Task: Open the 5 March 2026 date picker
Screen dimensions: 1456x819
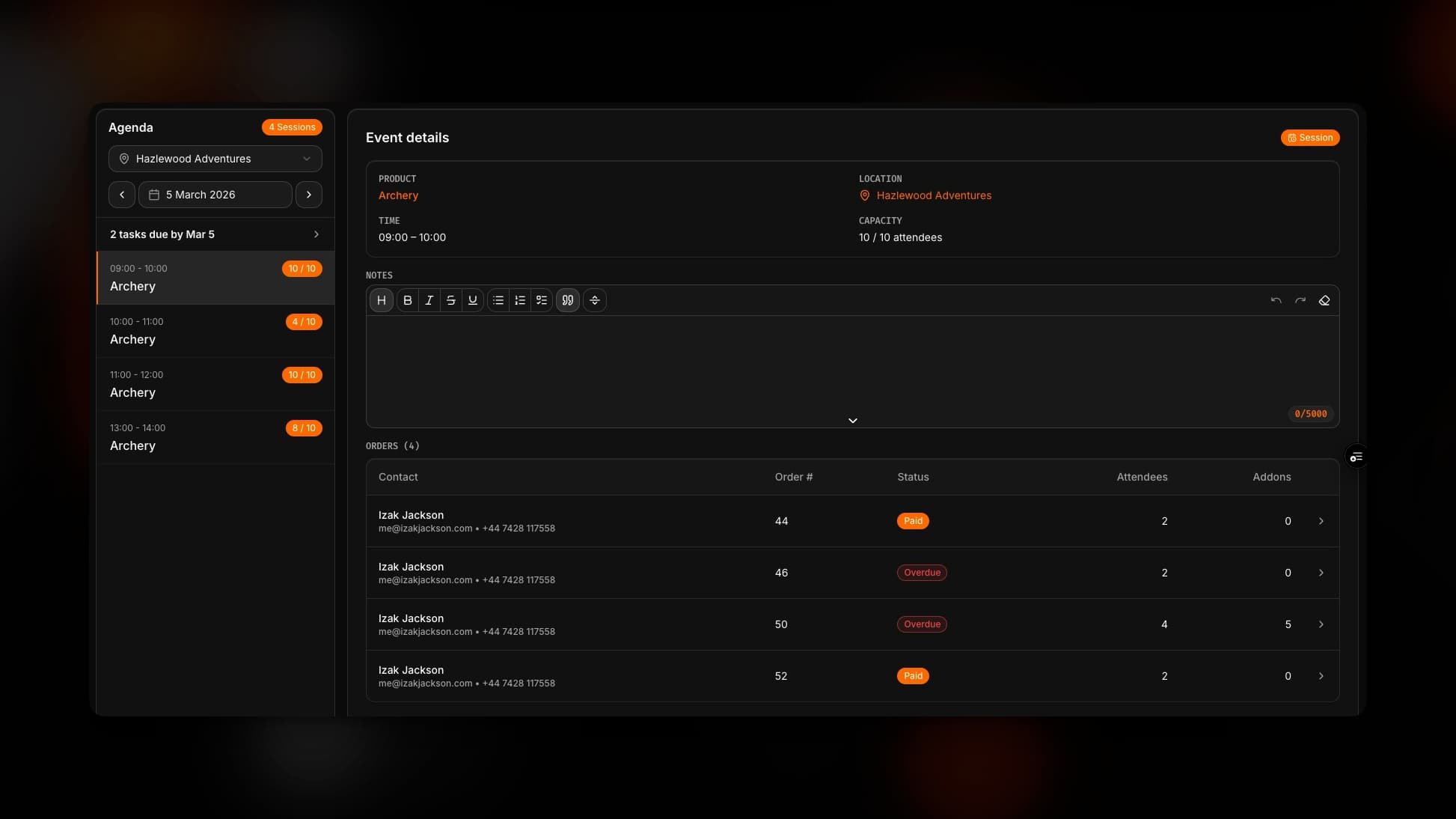Action: coord(215,195)
